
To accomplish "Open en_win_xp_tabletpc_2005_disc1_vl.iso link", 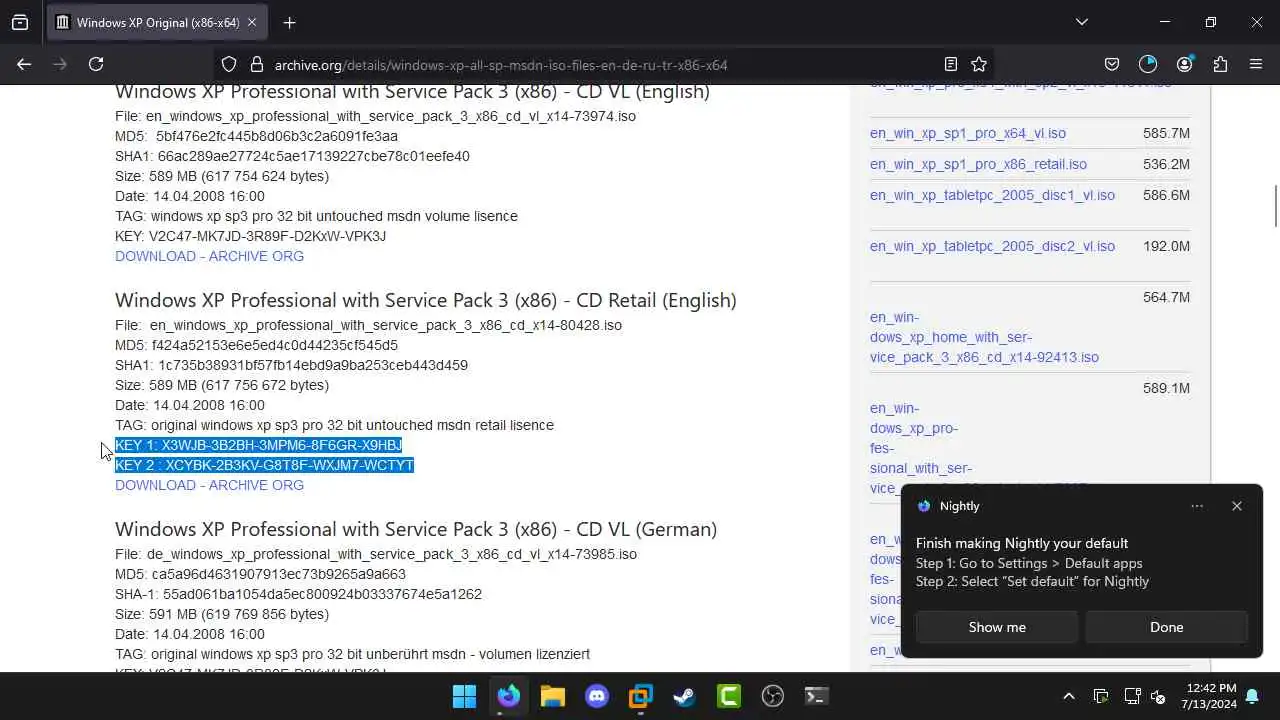I will [992, 195].
